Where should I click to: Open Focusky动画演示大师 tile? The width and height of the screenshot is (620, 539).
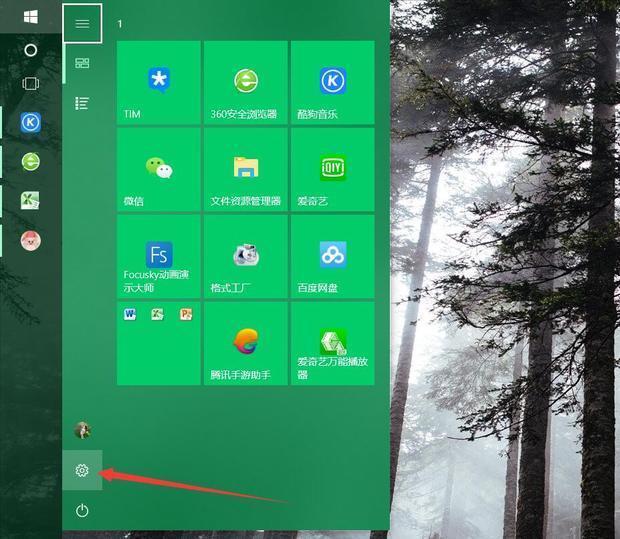159,257
